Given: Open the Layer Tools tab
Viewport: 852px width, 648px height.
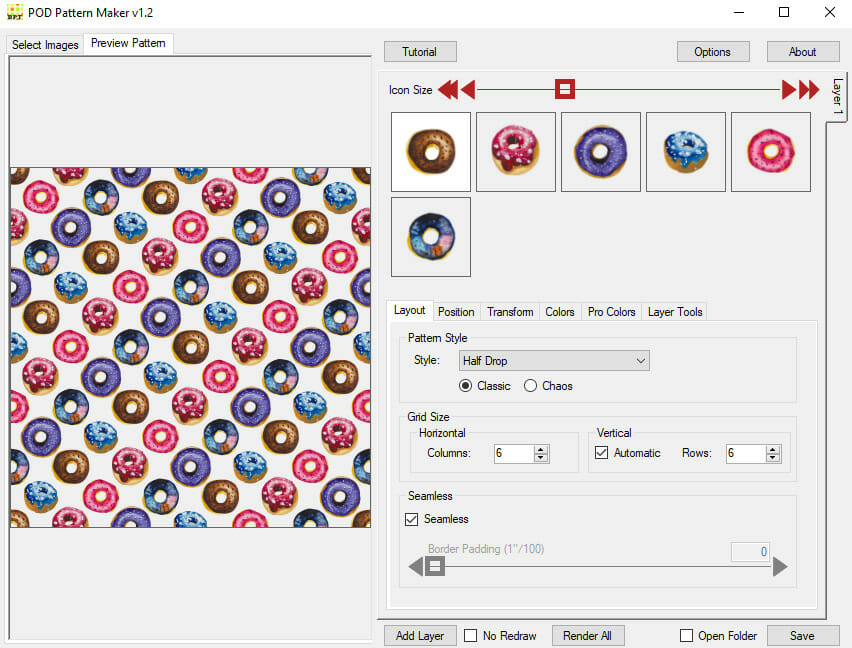Looking at the screenshot, I should coord(675,312).
